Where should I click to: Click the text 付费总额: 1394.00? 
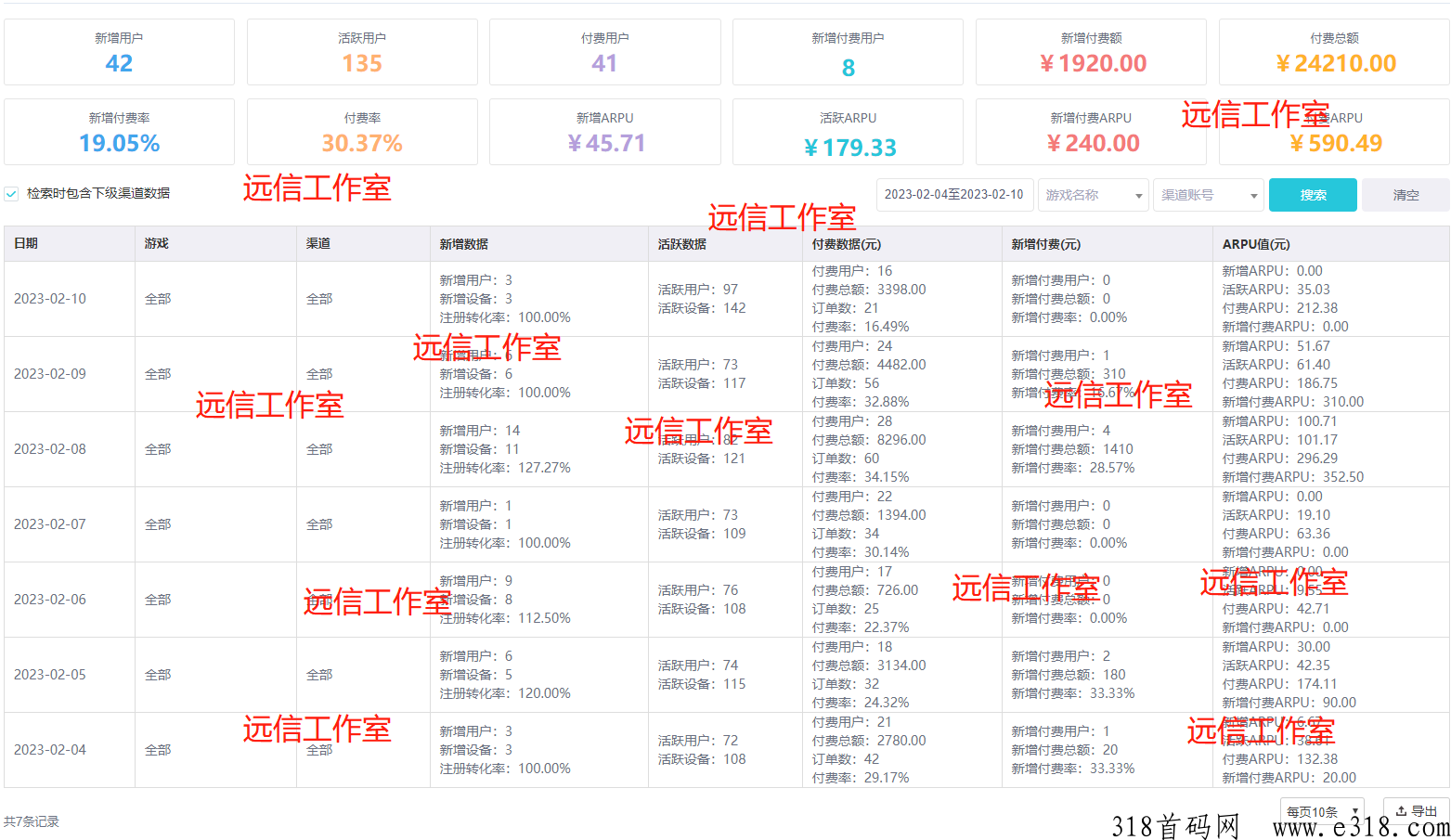[869, 515]
